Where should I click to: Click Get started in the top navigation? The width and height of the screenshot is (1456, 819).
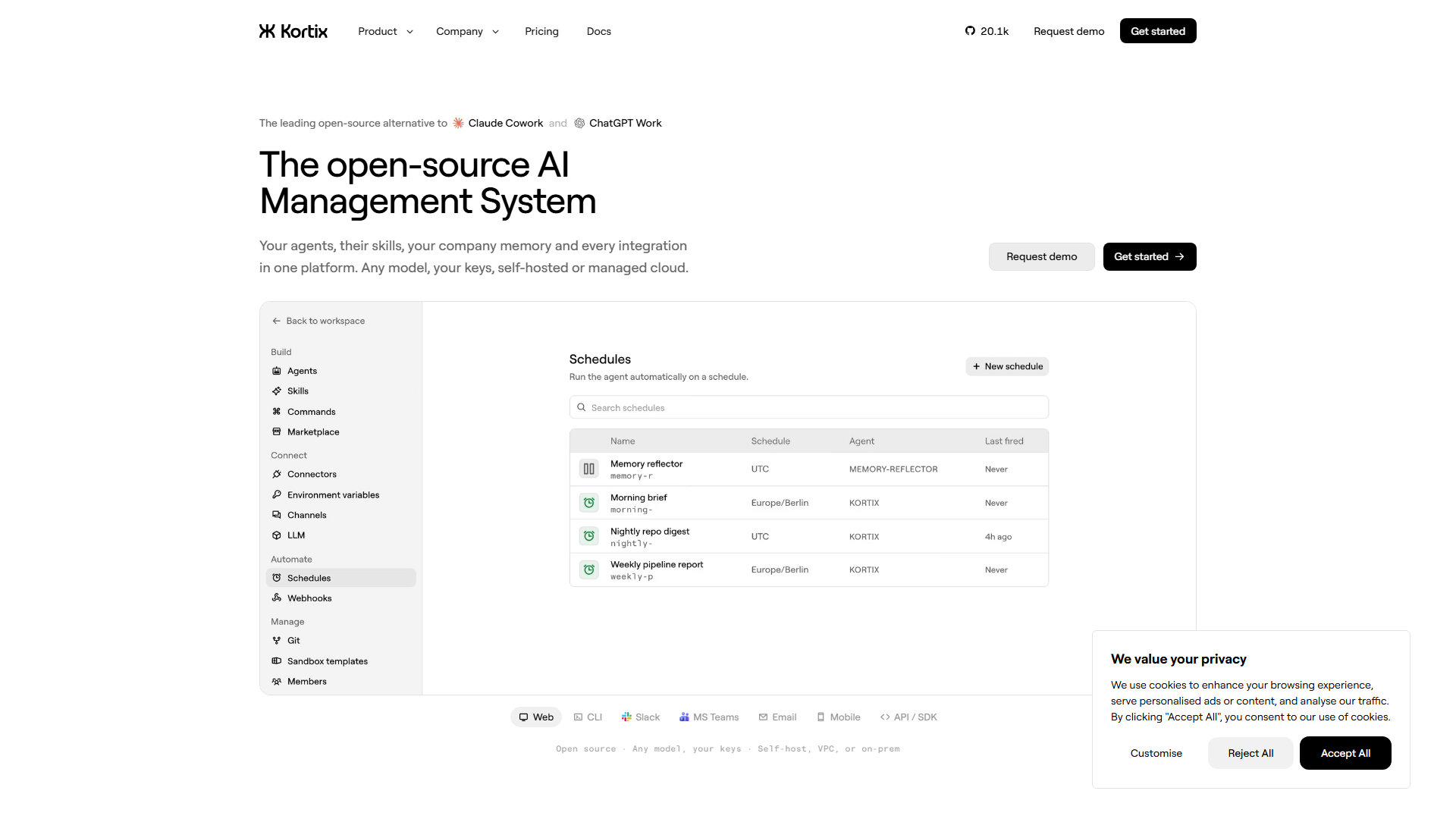1158,31
